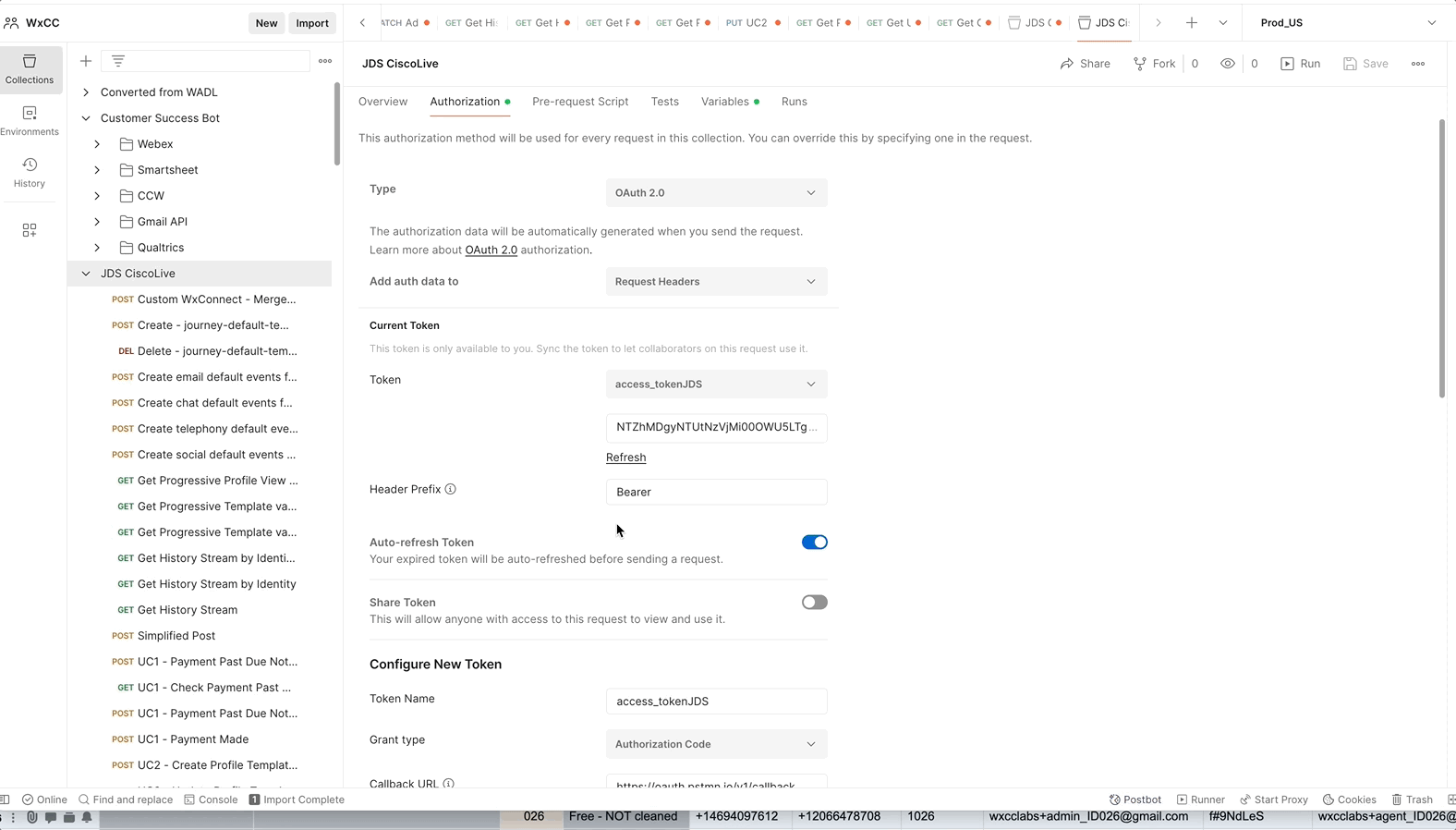
Task: Enable the Share Token switch
Action: (814, 603)
